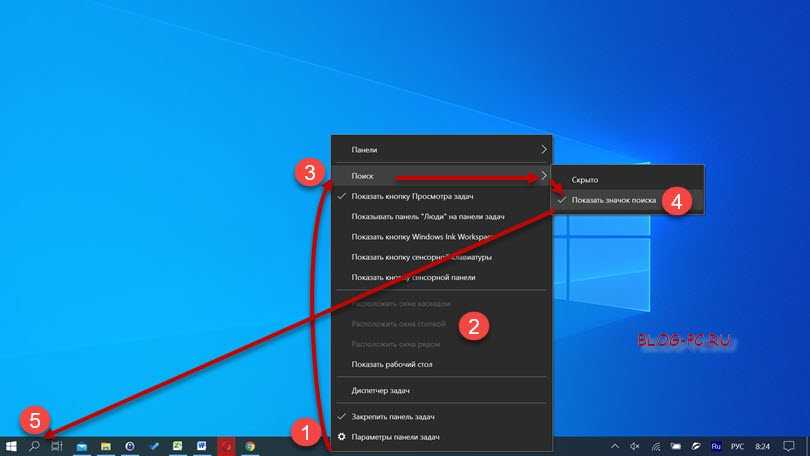Toggle Закрепить панель задач option
The height and width of the screenshot is (456, 810).
click(392, 416)
